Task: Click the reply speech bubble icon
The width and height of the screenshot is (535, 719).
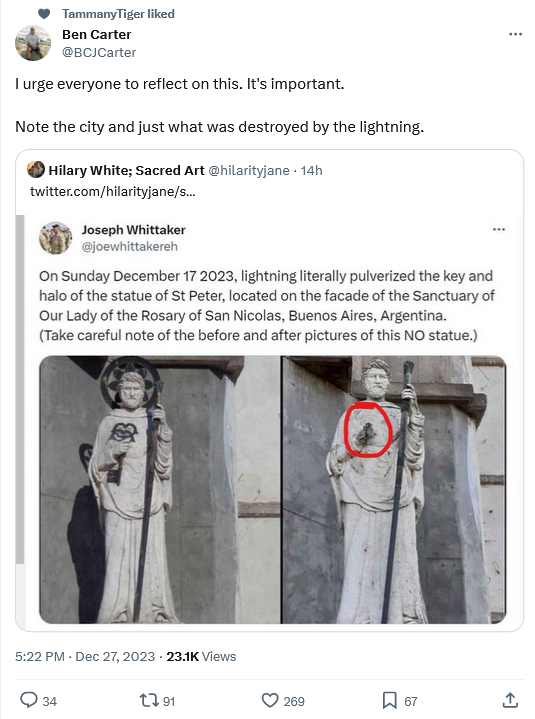Action: click(x=28, y=700)
